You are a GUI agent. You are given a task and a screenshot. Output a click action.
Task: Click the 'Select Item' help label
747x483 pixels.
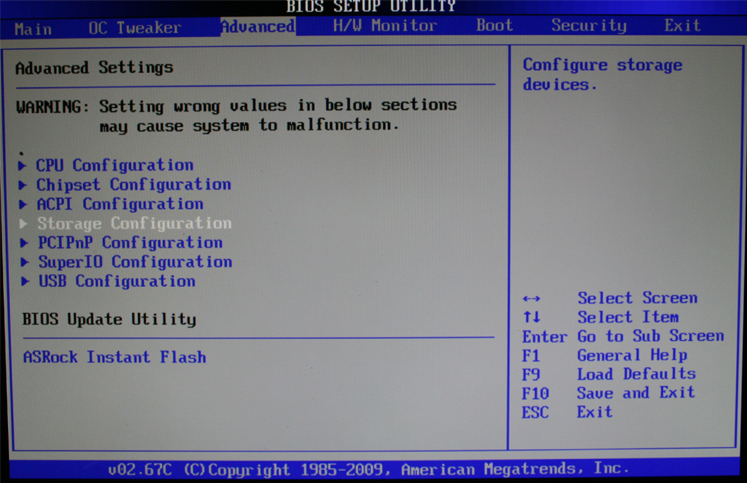[628, 317]
